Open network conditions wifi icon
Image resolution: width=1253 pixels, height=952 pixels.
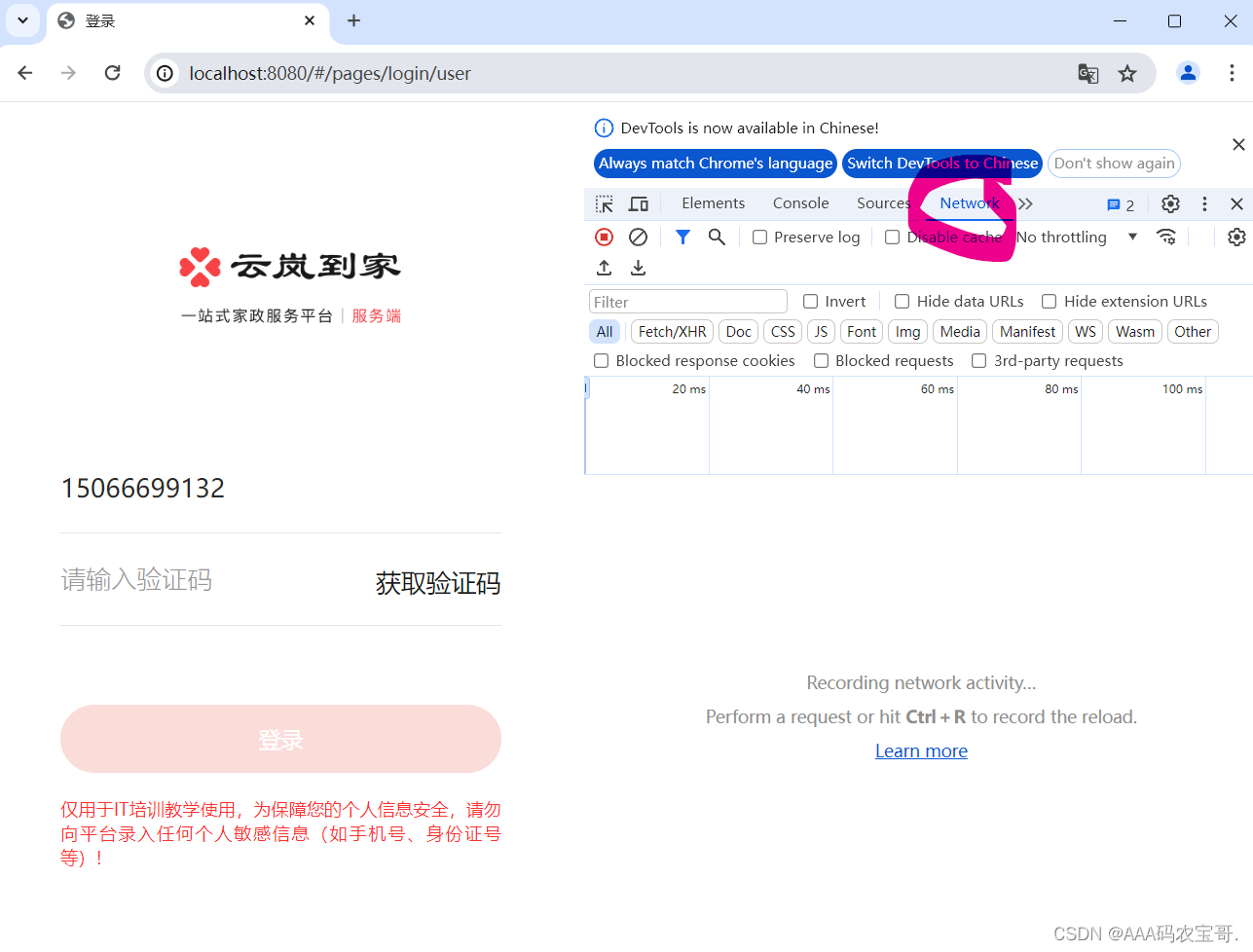coord(1166,237)
